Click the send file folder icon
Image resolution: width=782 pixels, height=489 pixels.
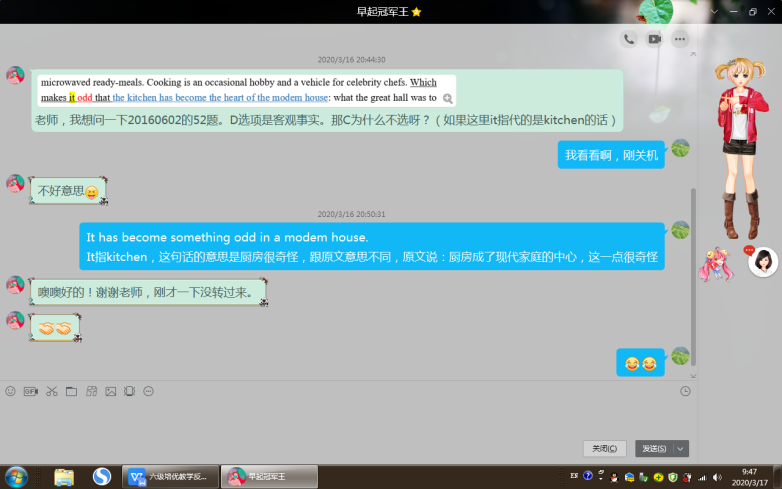click(71, 391)
